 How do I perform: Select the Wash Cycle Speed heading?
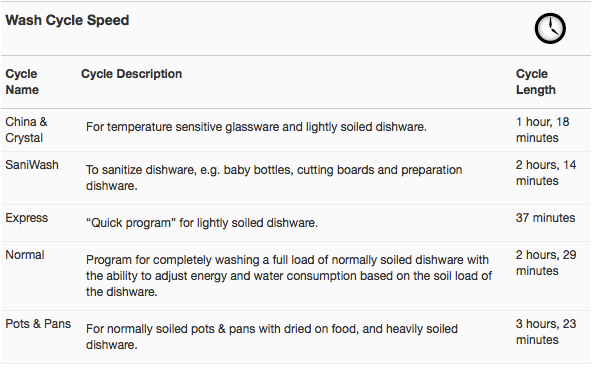[67, 20]
